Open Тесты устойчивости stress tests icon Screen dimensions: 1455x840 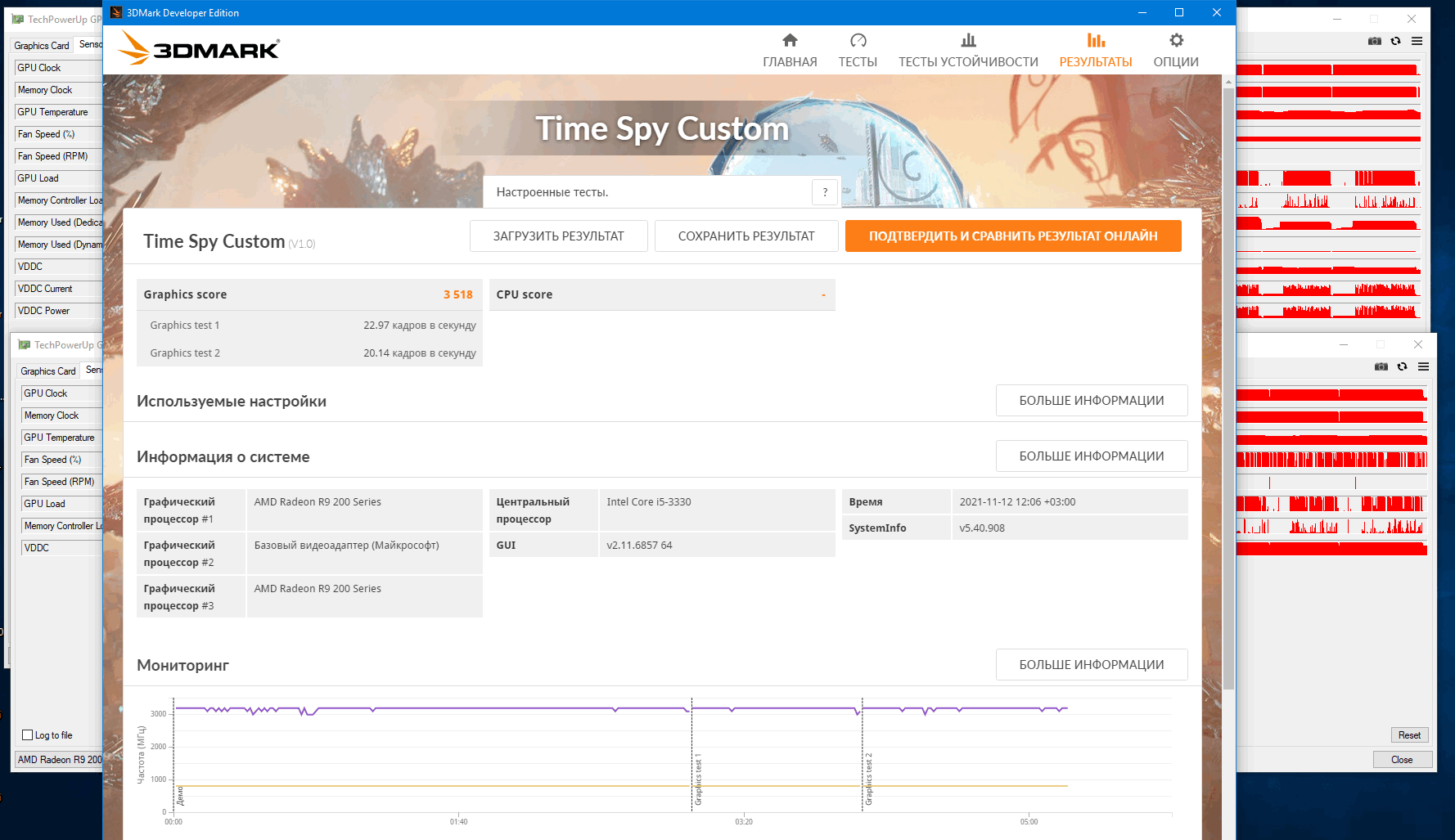[x=968, y=40]
